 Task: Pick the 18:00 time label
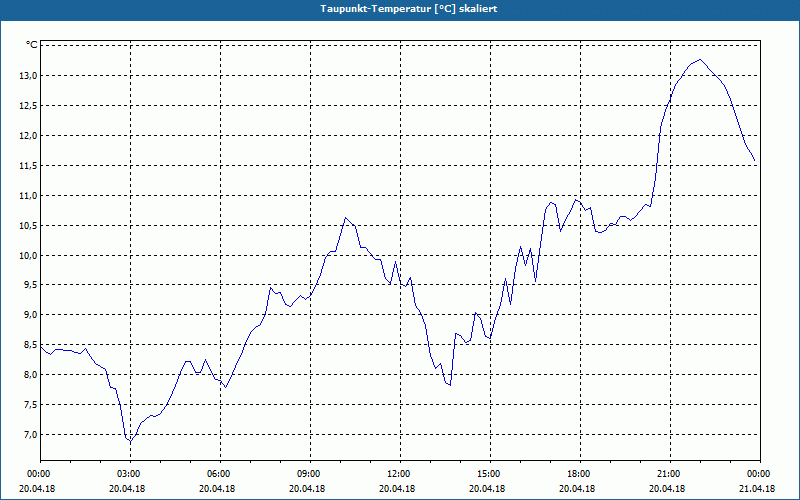coord(580,474)
